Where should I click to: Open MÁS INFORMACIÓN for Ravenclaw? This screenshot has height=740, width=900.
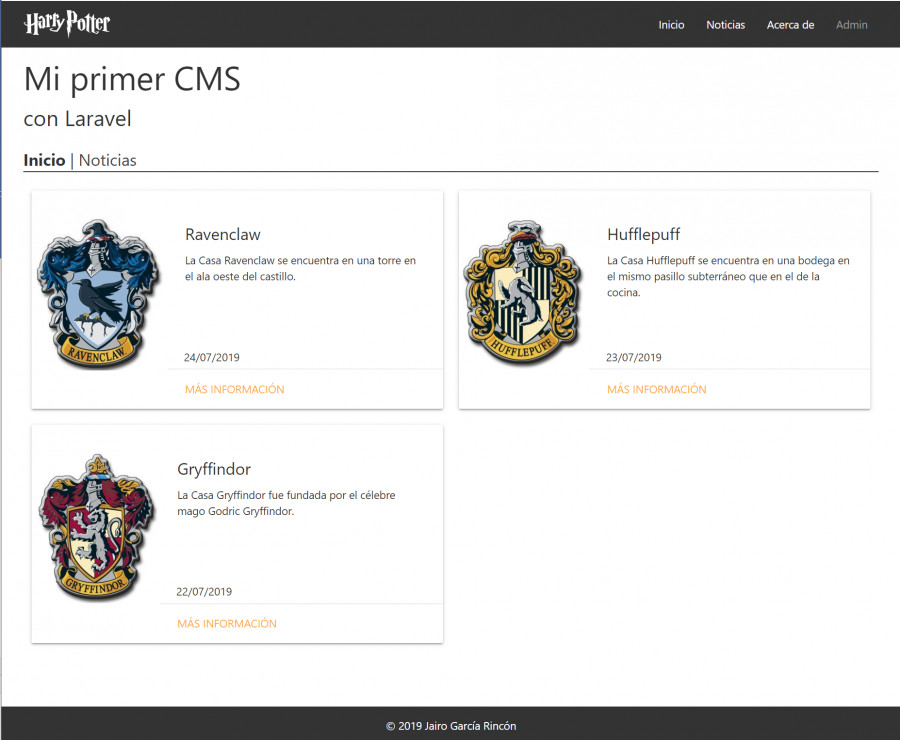234,389
